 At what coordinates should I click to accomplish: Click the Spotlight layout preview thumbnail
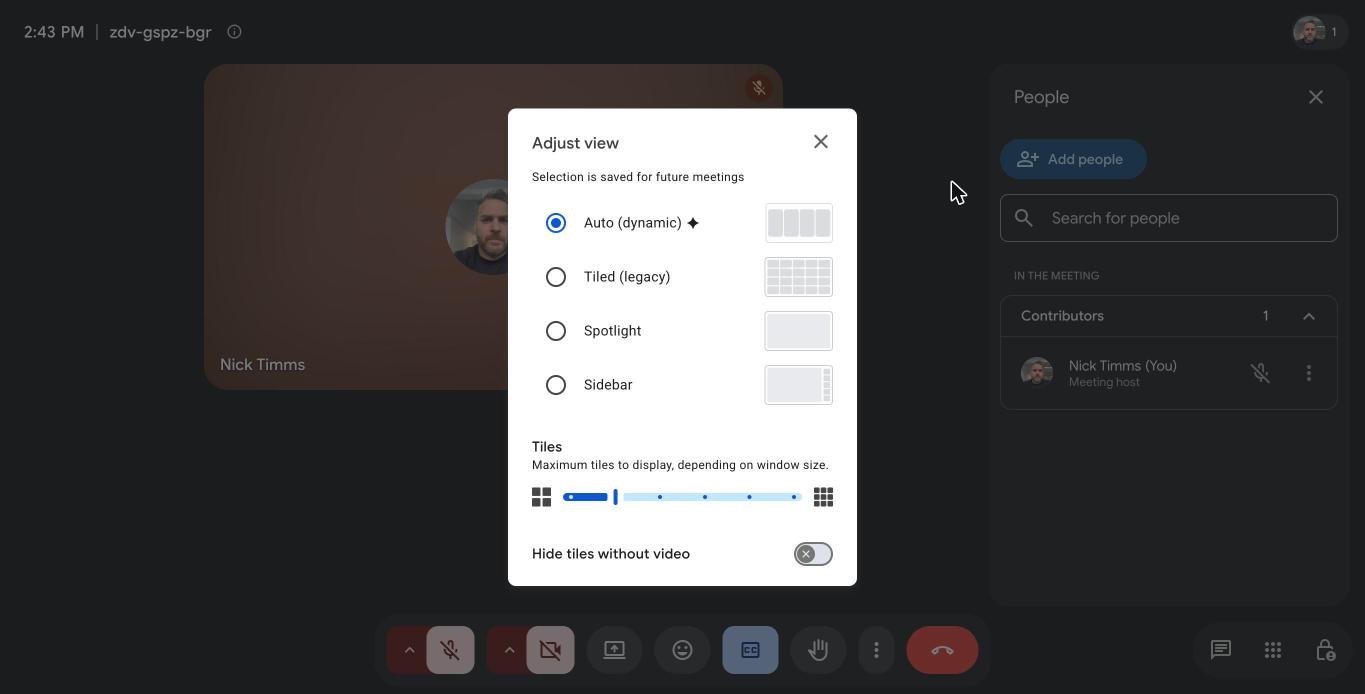(799, 331)
